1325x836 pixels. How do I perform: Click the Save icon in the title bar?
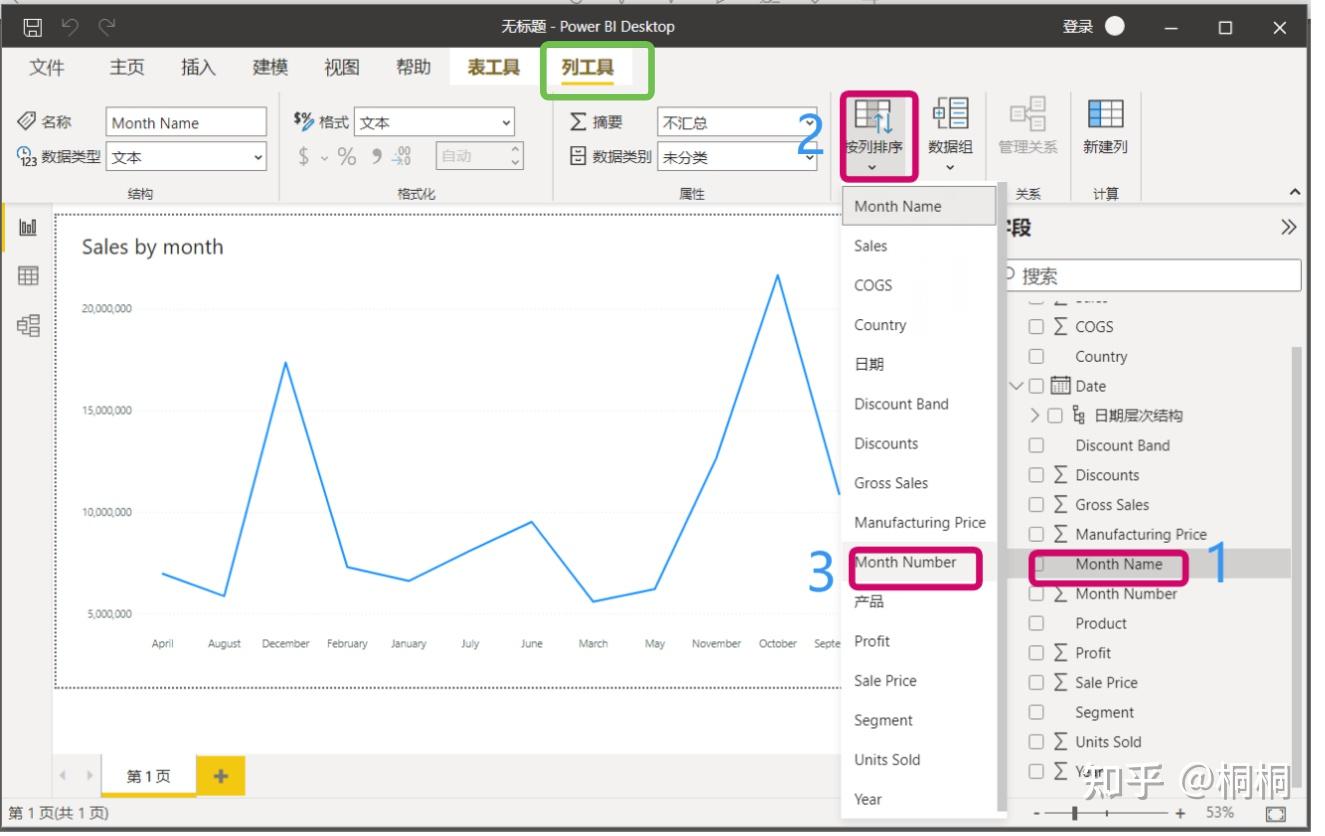(31, 26)
